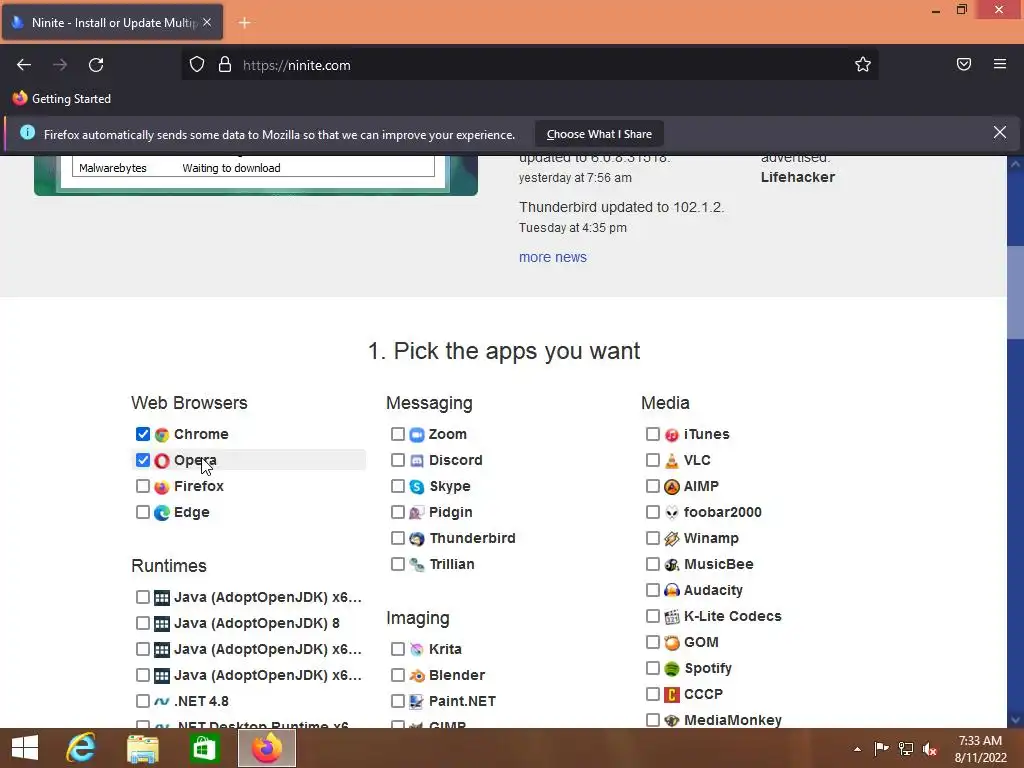Click the Paint.NET icon

(417, 701)
